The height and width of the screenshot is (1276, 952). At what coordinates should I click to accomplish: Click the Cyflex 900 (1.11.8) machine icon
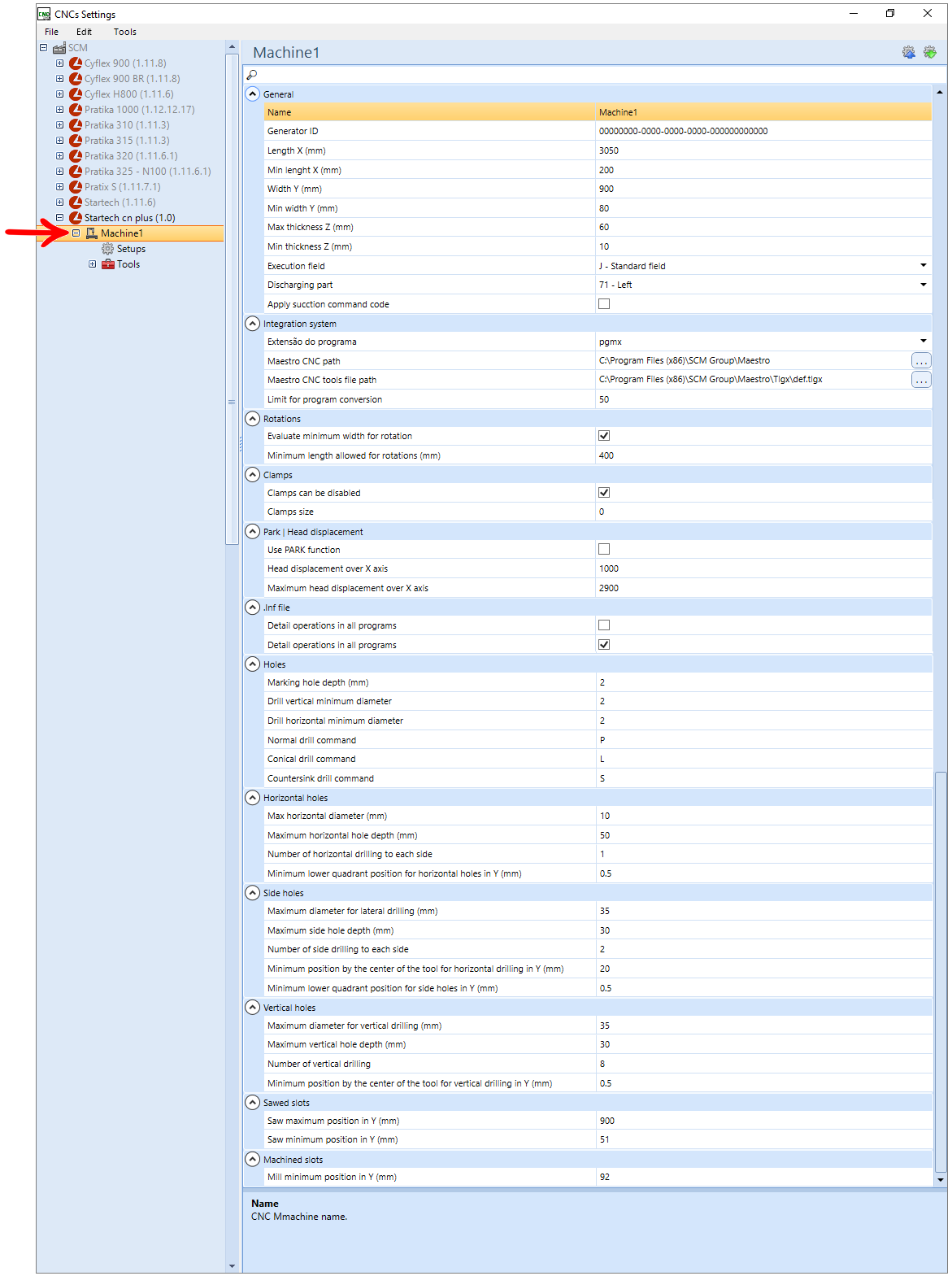coord(76,63)
